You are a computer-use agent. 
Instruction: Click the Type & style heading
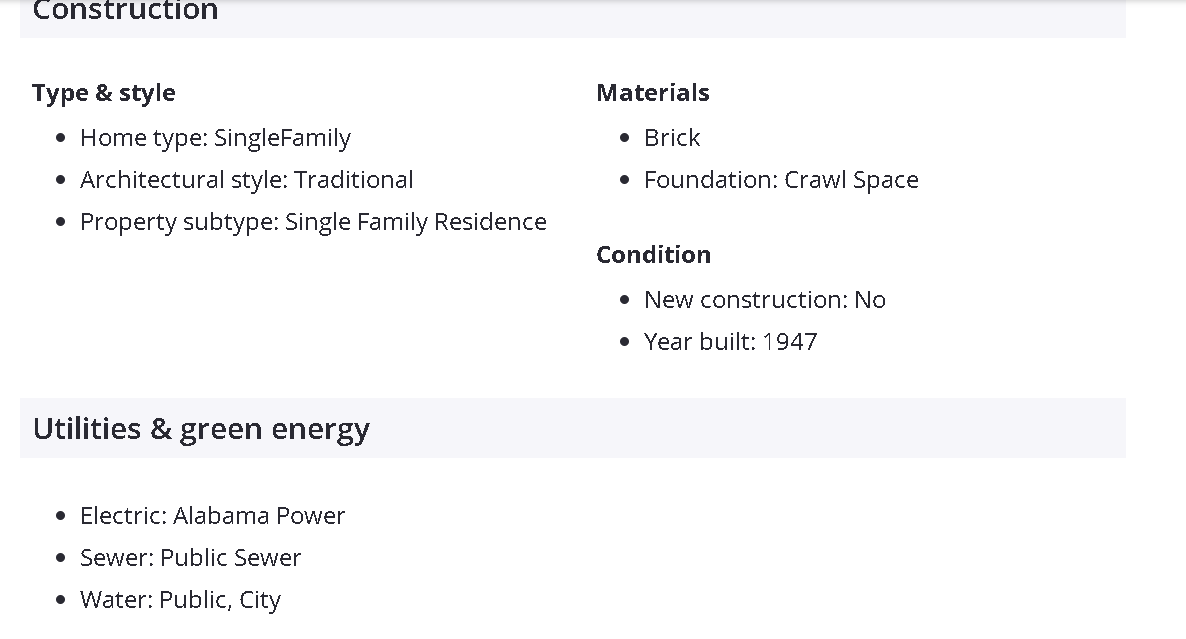click(104, 93)
